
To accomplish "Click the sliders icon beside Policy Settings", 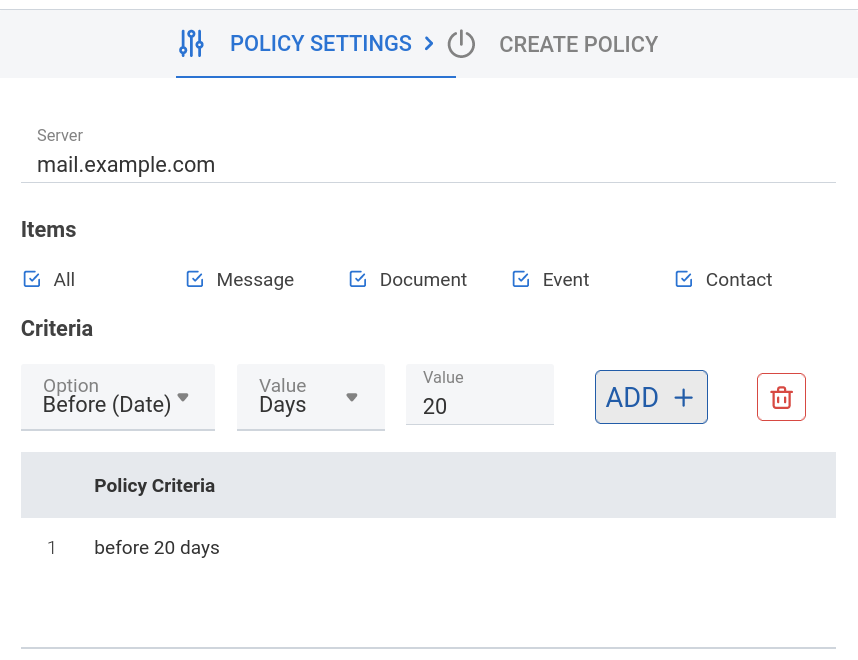I will coord(192,44).
